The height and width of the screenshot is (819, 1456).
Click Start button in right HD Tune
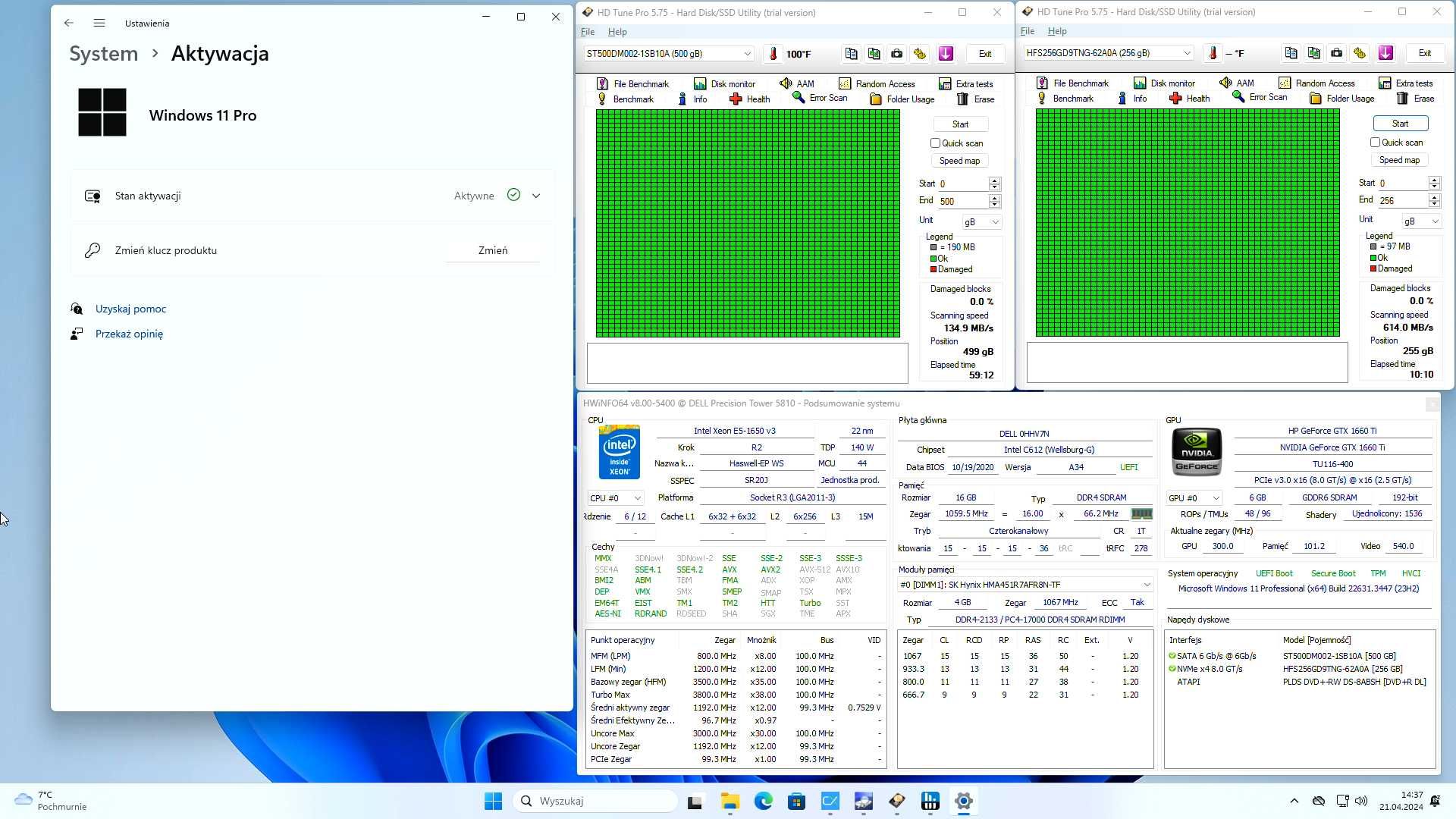click(1400, 122)
